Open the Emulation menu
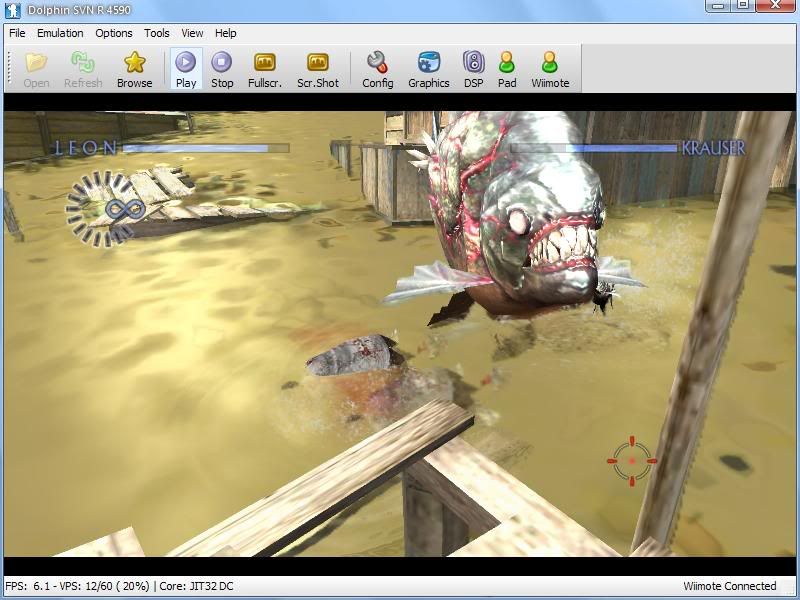800x600 pixels. (x=60, y=33)
